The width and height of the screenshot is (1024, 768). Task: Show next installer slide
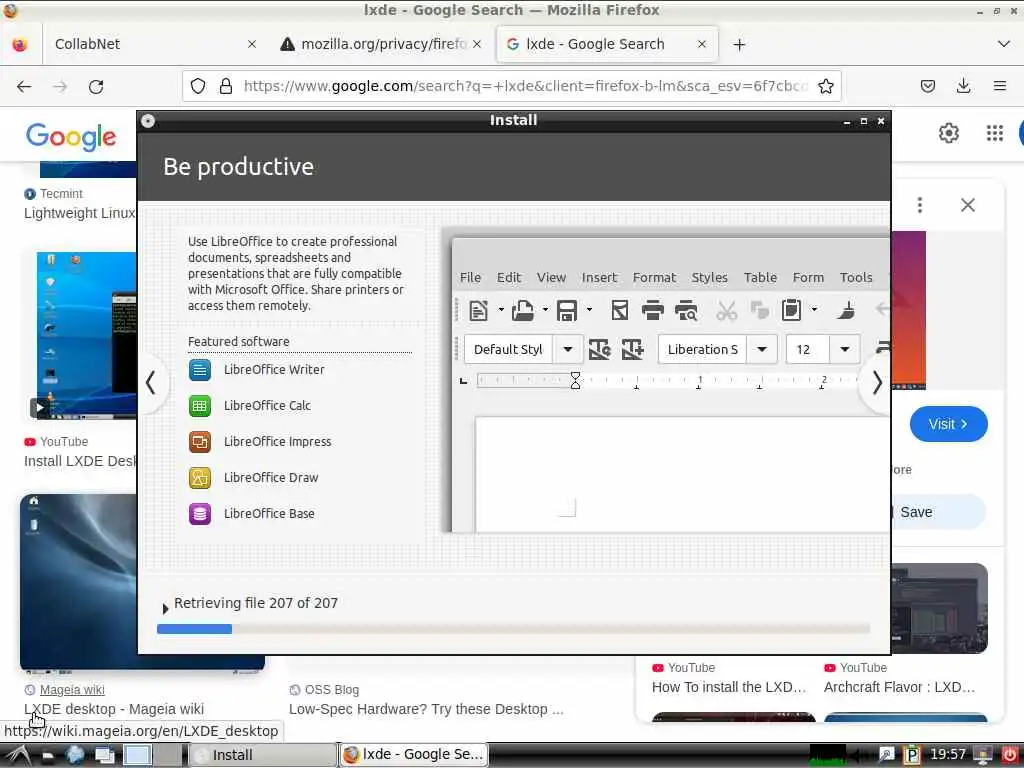[x=877, y=383]
